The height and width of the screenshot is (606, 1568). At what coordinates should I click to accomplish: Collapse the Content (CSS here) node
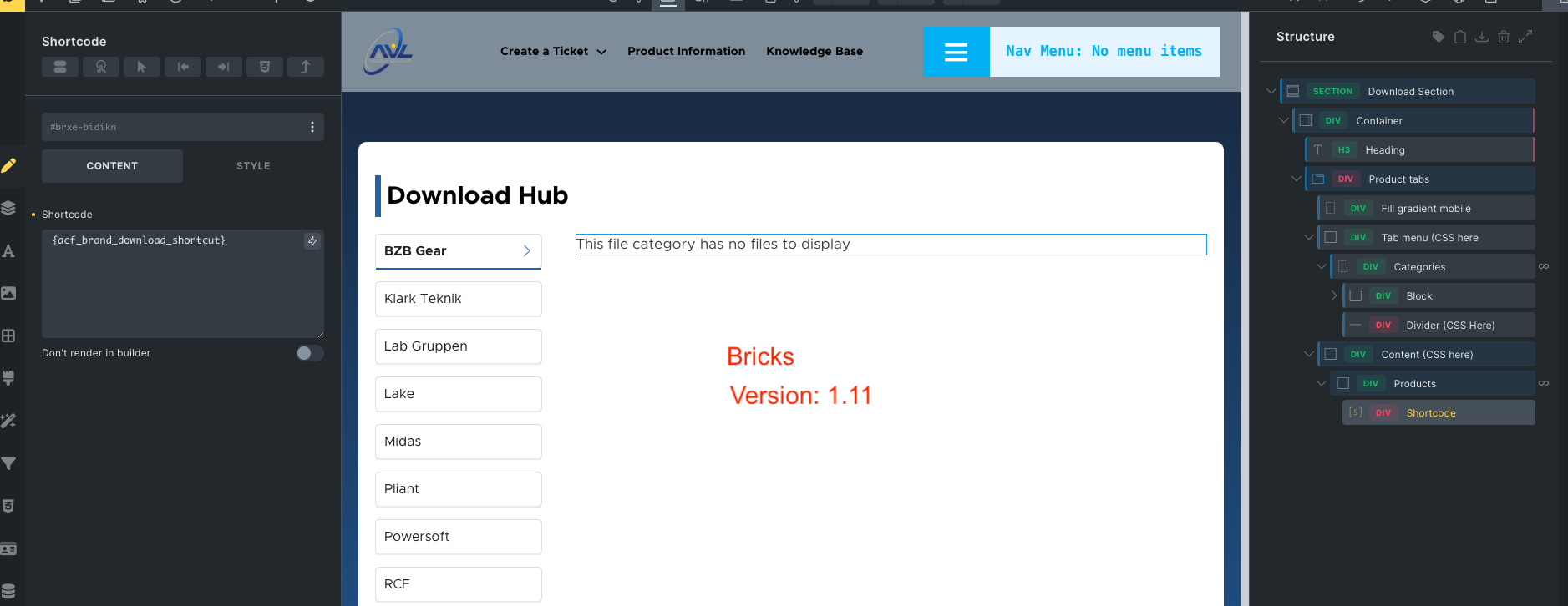1309,354
